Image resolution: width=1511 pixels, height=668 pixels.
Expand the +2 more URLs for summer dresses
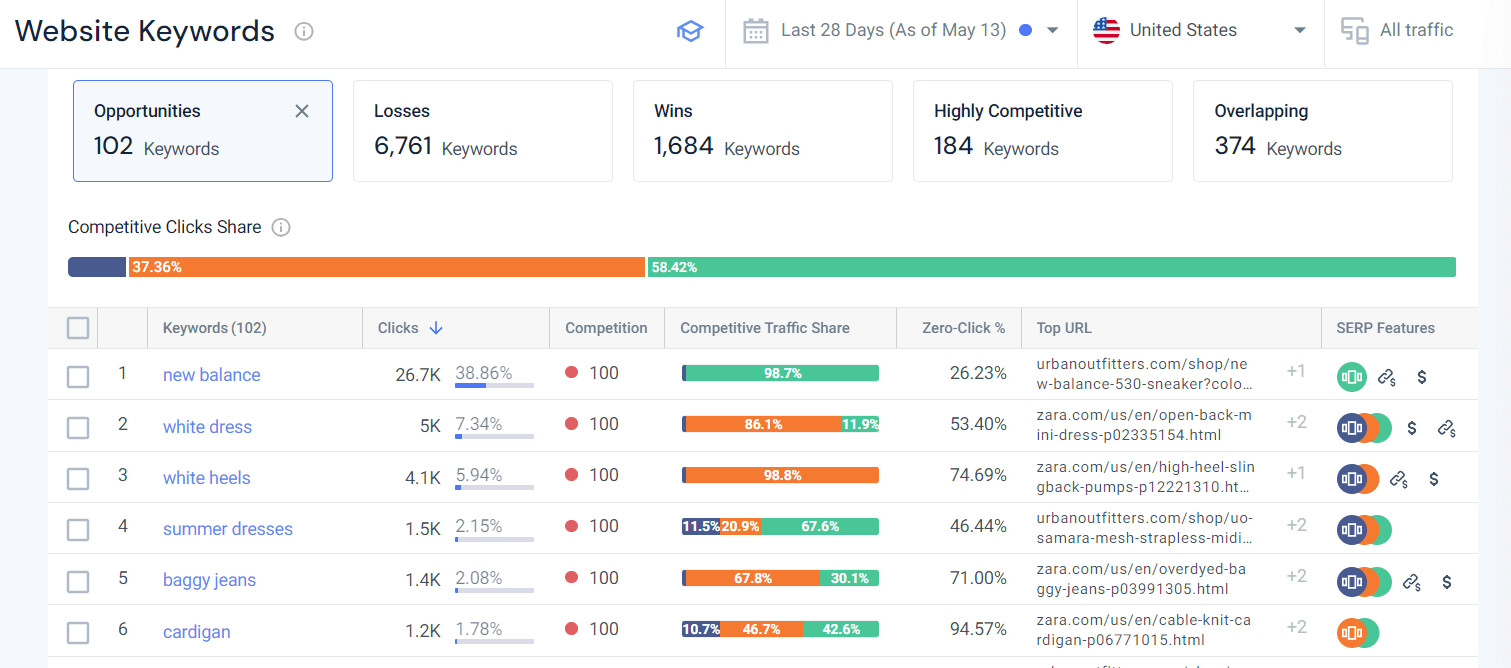(x=1296, y=525)
